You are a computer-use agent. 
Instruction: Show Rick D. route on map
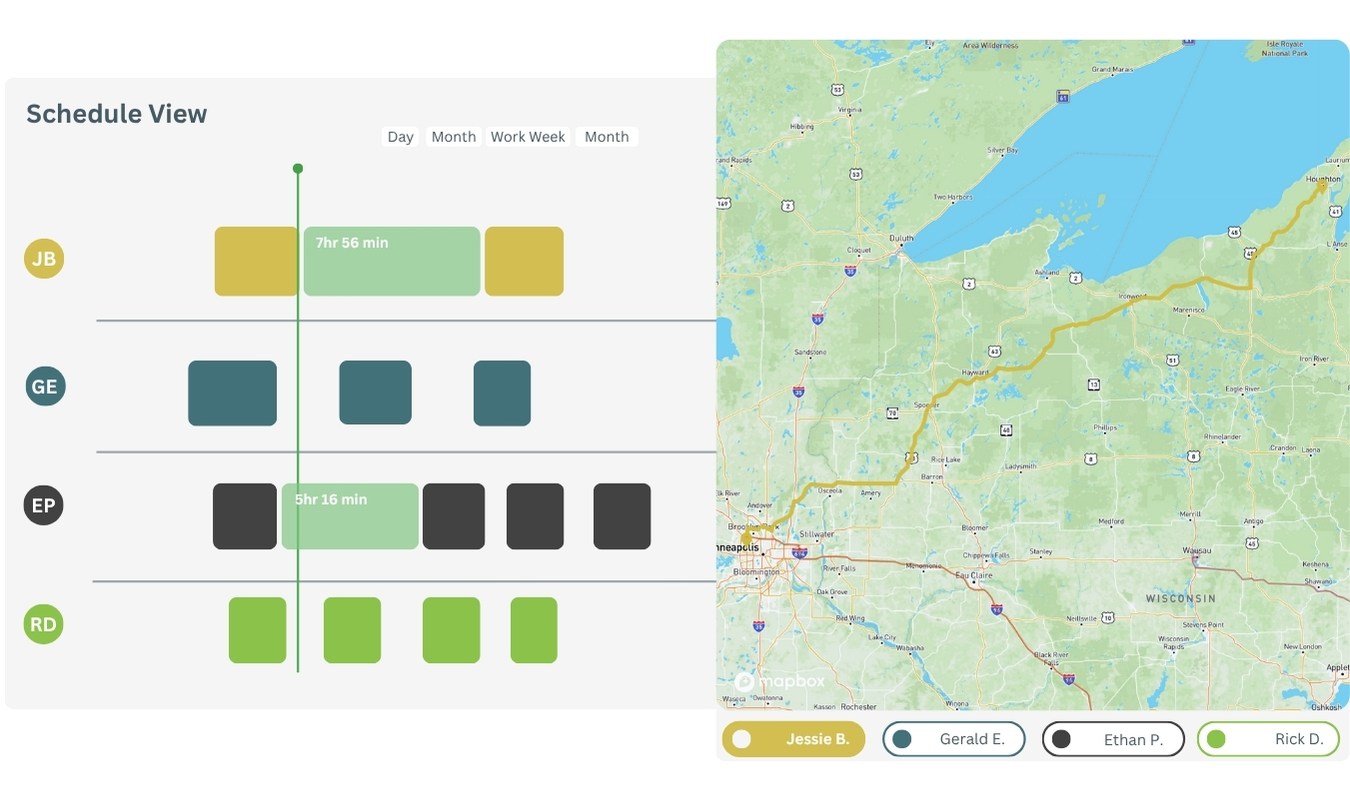point(1268,740)
